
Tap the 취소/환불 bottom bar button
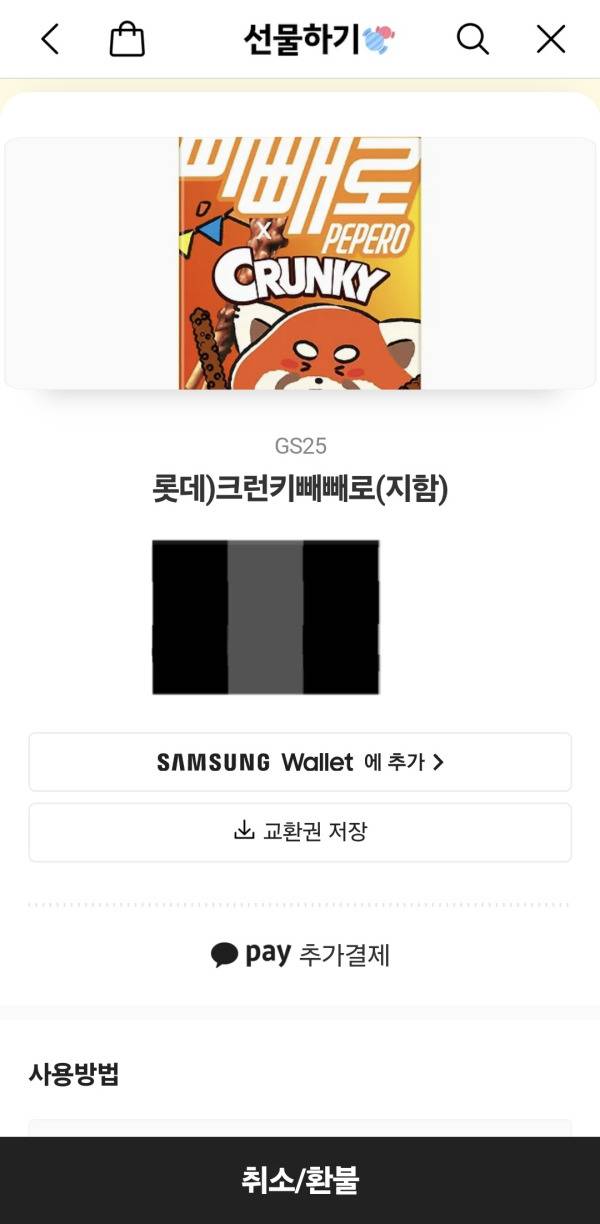point(300,1181)
